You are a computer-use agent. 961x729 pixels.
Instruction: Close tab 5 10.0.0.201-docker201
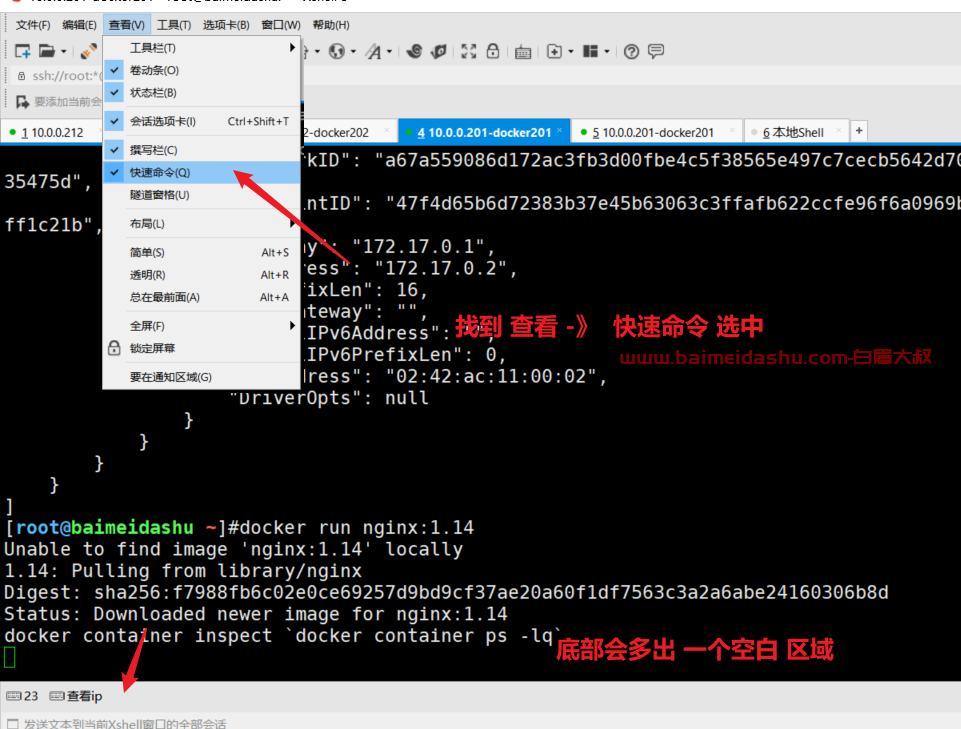732,131
